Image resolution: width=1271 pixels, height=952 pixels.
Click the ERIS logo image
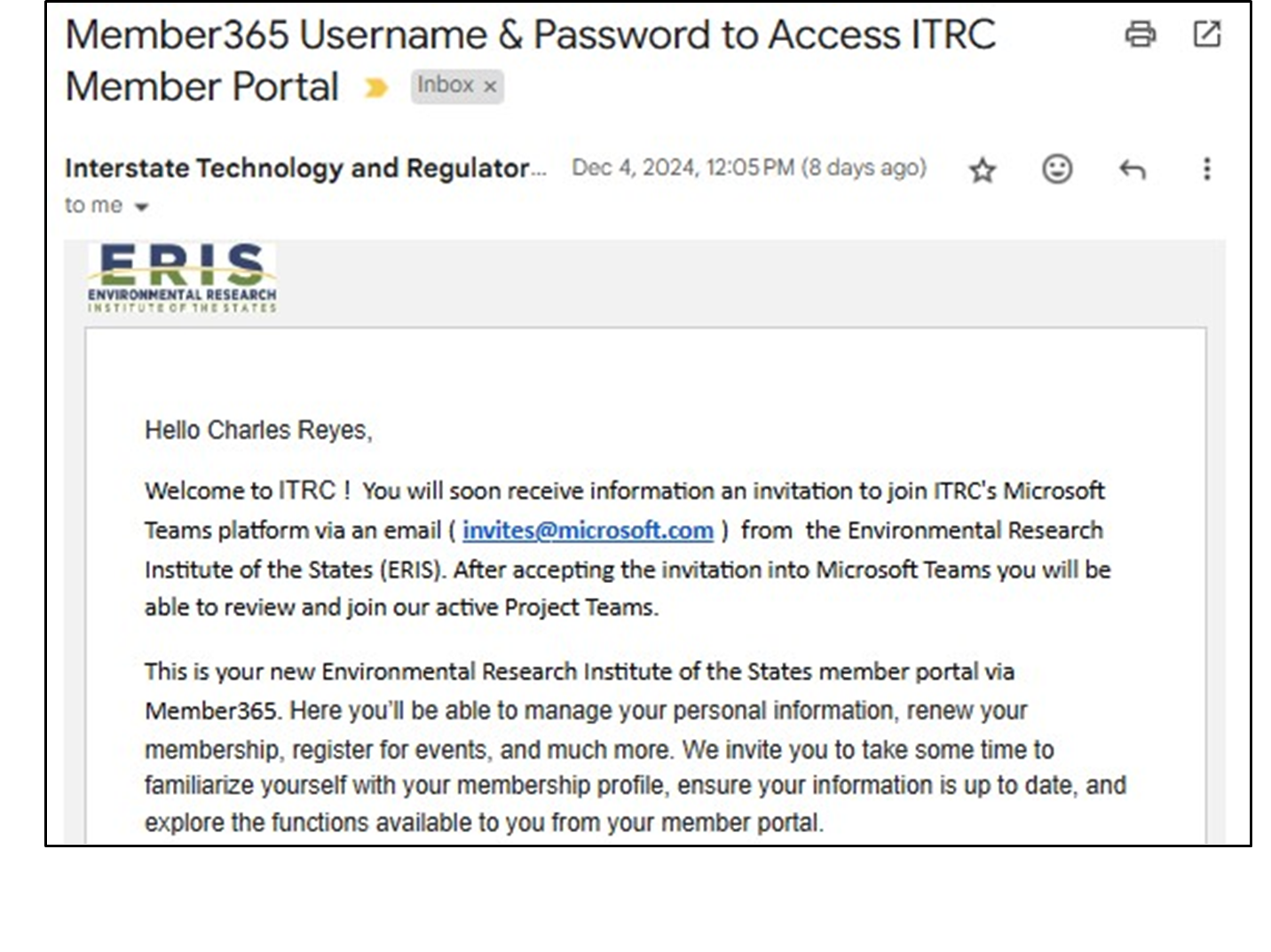[181, 278]
